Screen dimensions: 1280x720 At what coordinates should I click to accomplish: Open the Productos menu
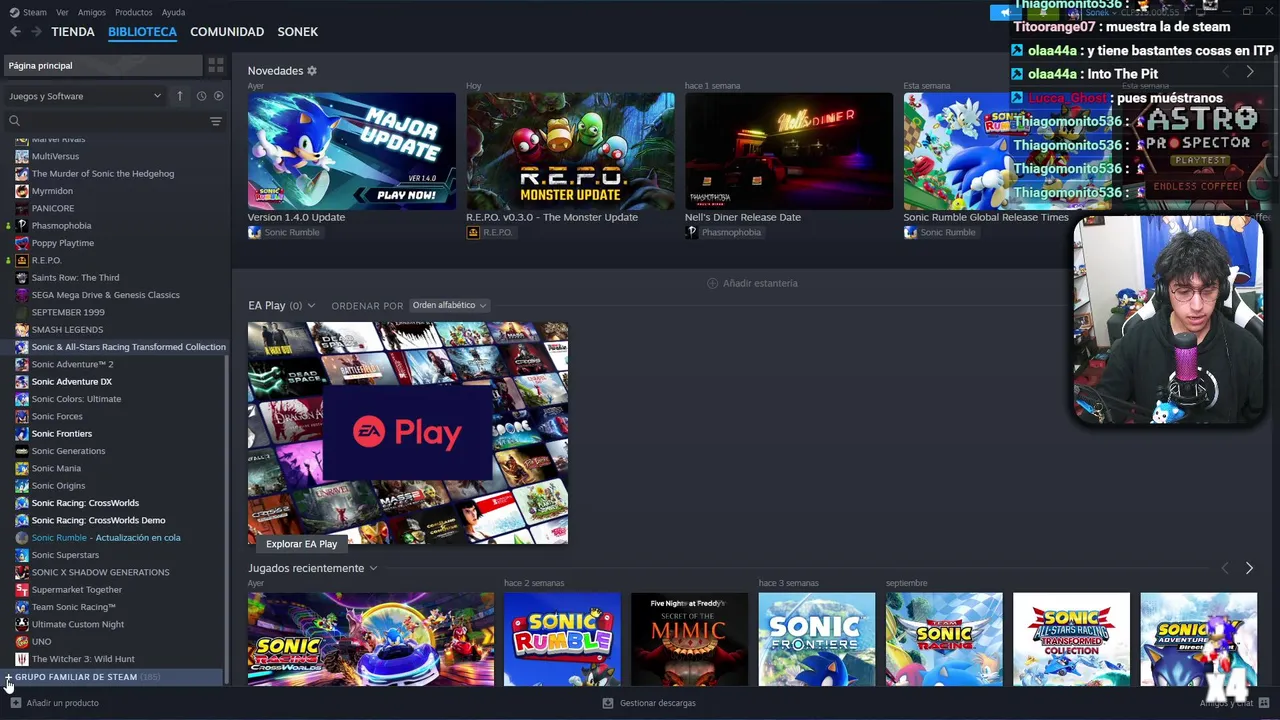134,12
